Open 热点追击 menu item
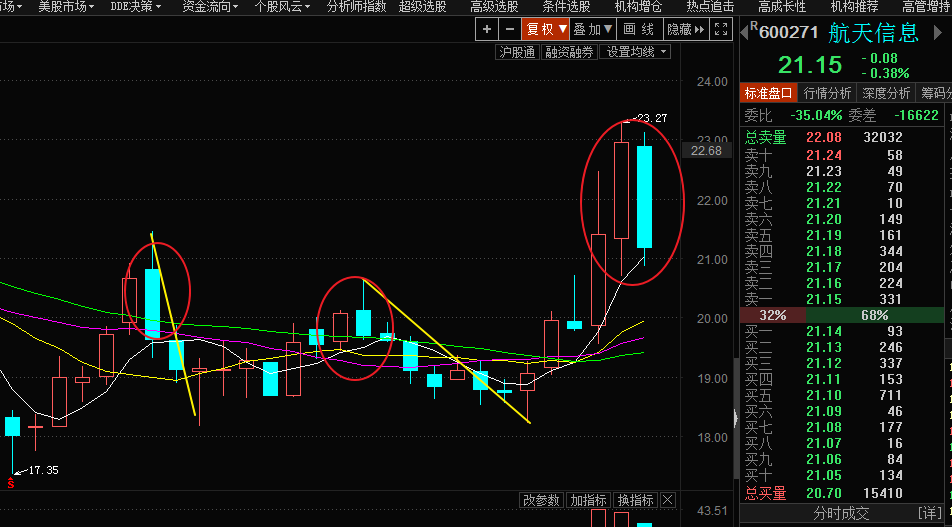The width and height of the screenshot is (952, 527). (710, 7)
